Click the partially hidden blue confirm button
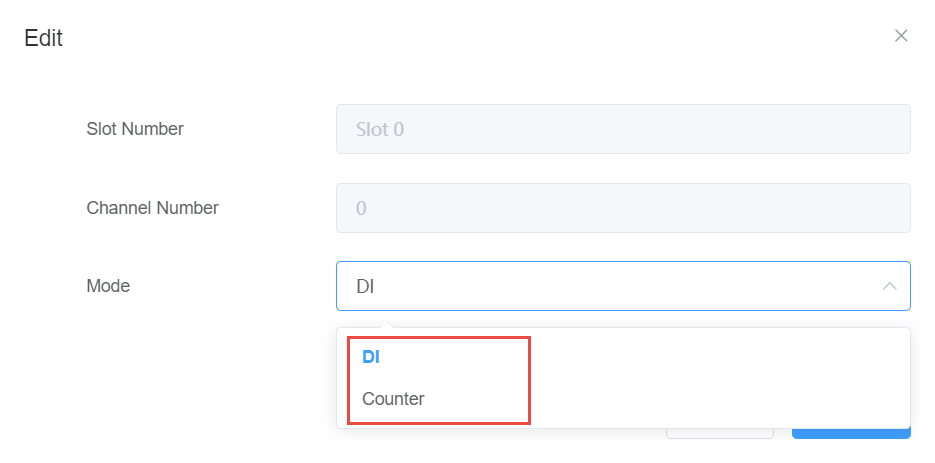 [851, 434]
